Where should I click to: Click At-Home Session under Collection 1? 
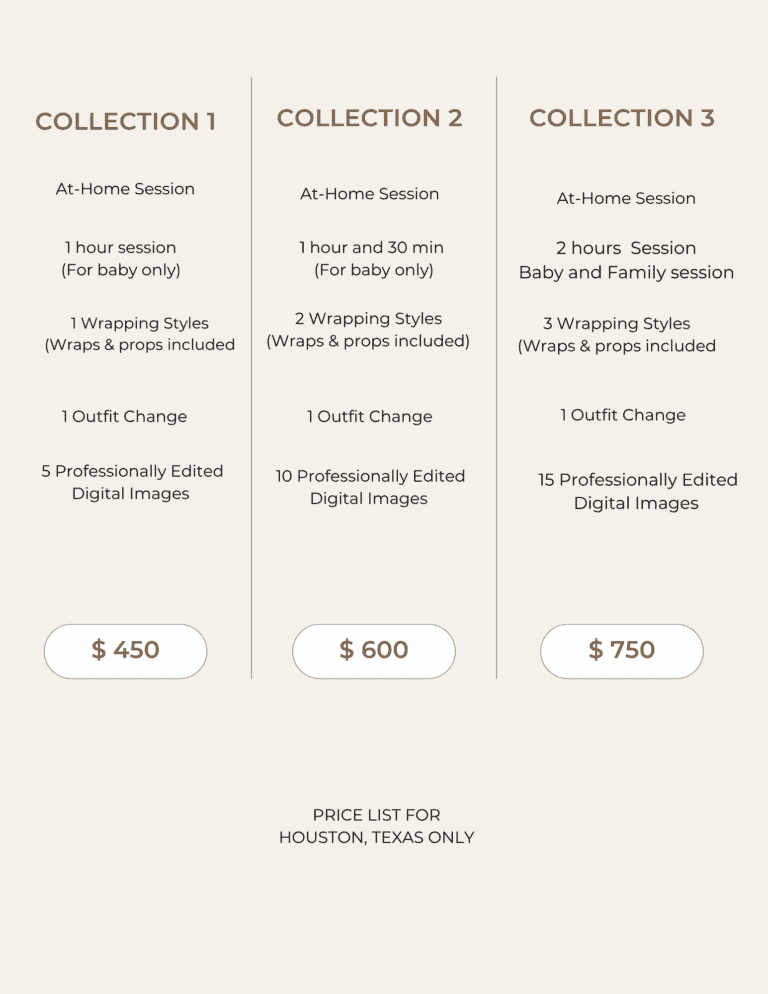[125, 189]
